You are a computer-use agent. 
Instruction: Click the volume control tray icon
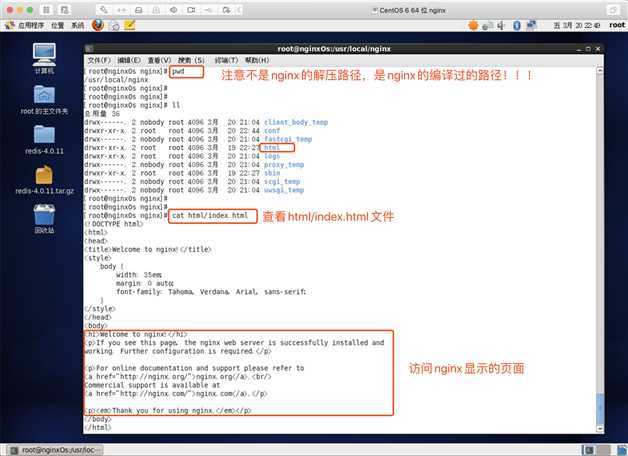click(501, 26)
